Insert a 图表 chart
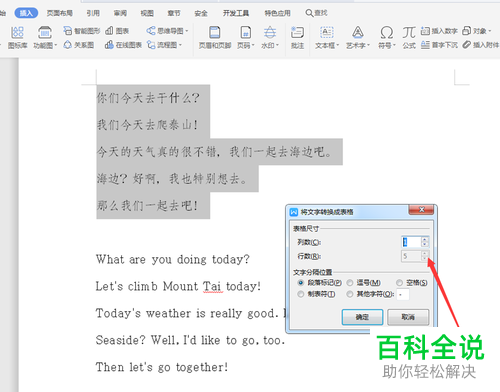This screenshot has width=500, height=392. (x=117, y=31)
